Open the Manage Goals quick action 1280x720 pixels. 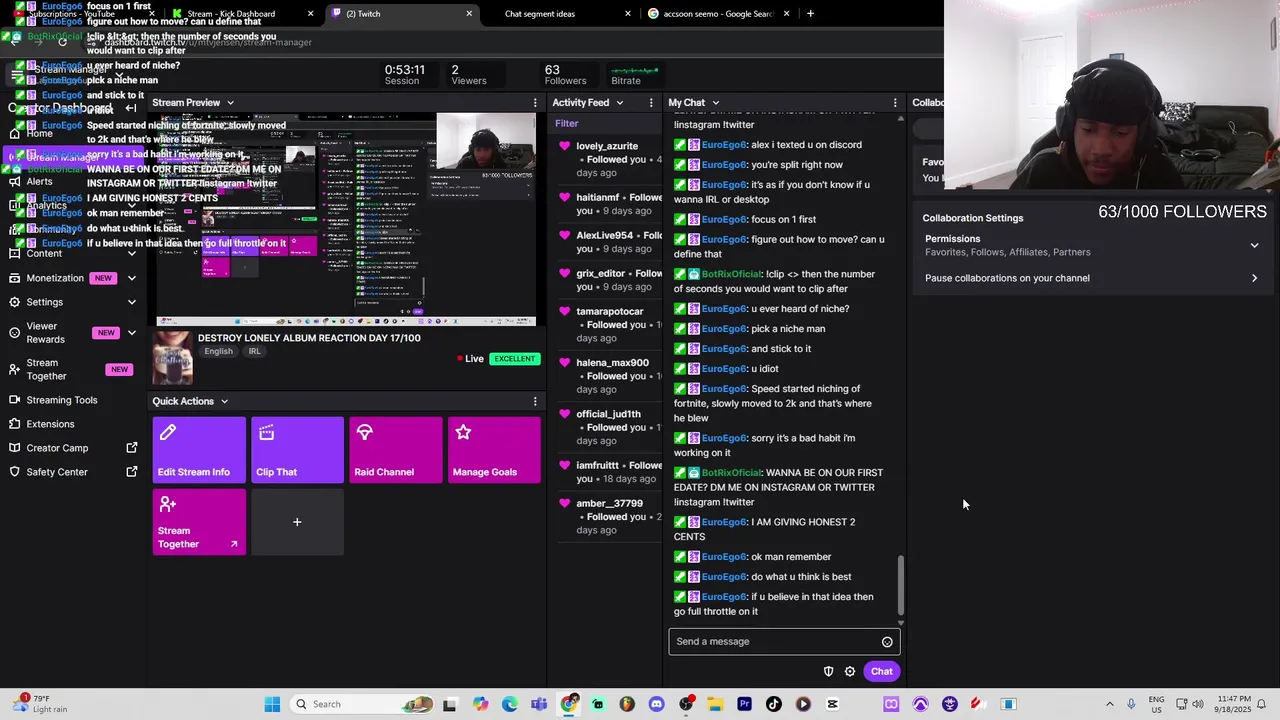(494, 450)
